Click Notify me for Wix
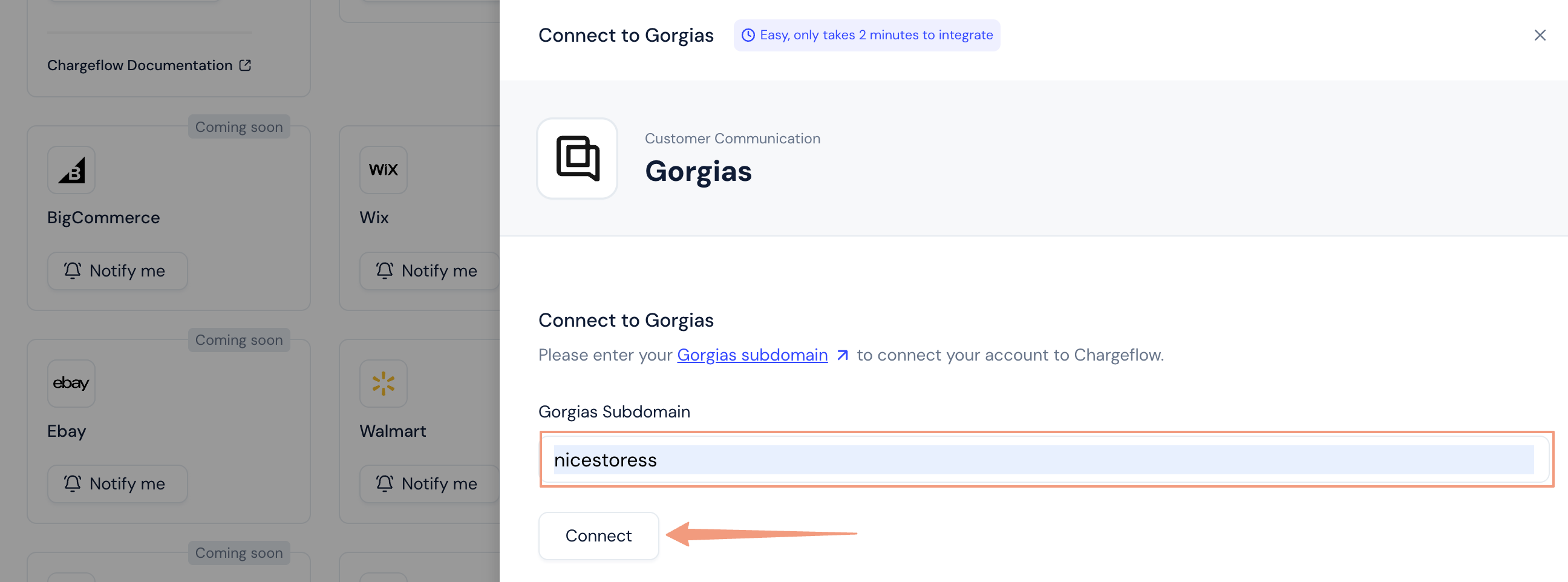Screen dimensions: 1568x582 [428, 271]
